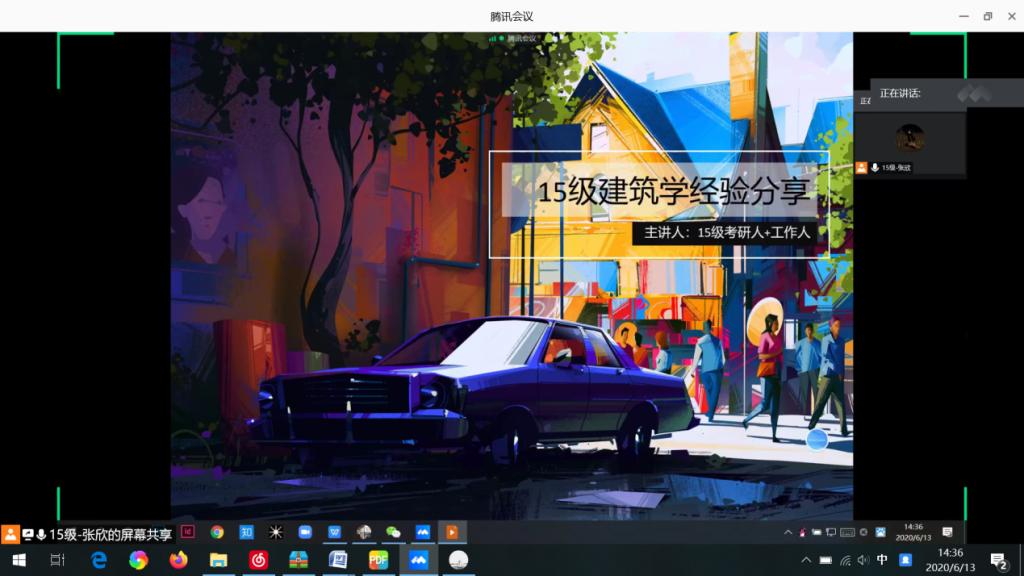Click the 正在讲话 speaker panel header
Viewport: 1024px width, 576px height.
pyautogui.click(x=900, y=93)
